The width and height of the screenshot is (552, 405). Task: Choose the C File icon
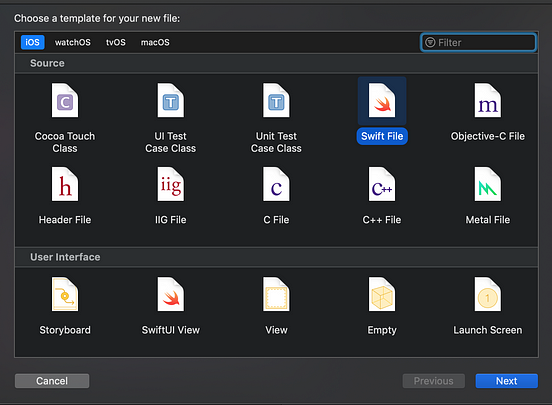(x=276, y=184)
